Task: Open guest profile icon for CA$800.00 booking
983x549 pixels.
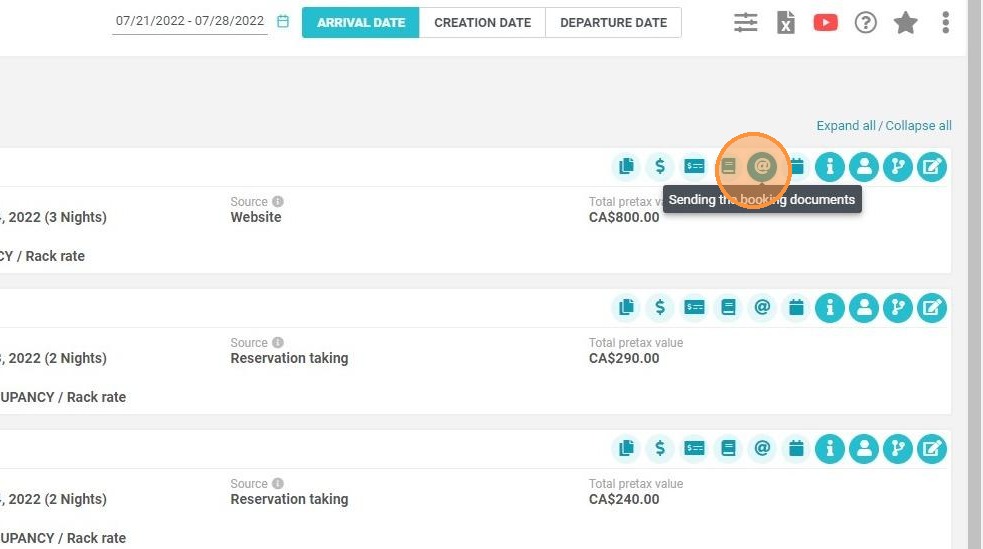Action: 864,167
